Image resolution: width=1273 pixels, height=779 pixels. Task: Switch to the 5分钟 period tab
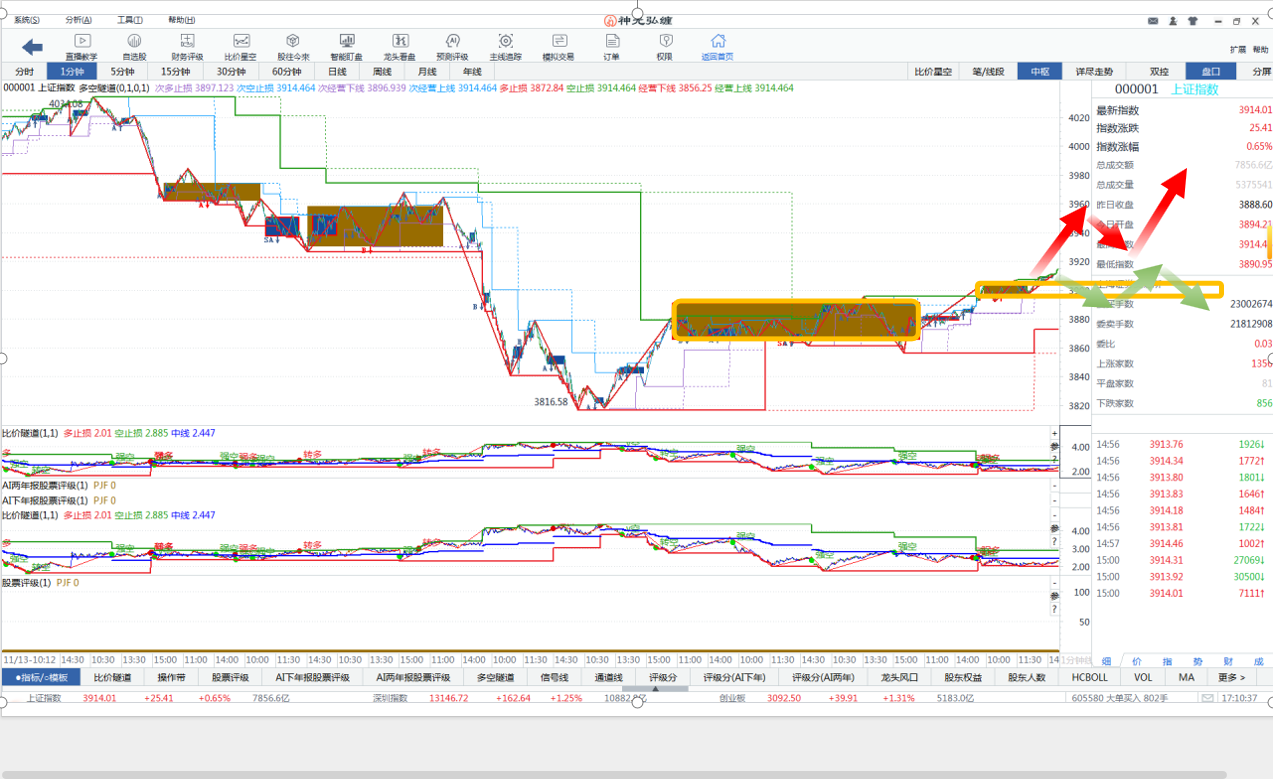click(122, 72)
